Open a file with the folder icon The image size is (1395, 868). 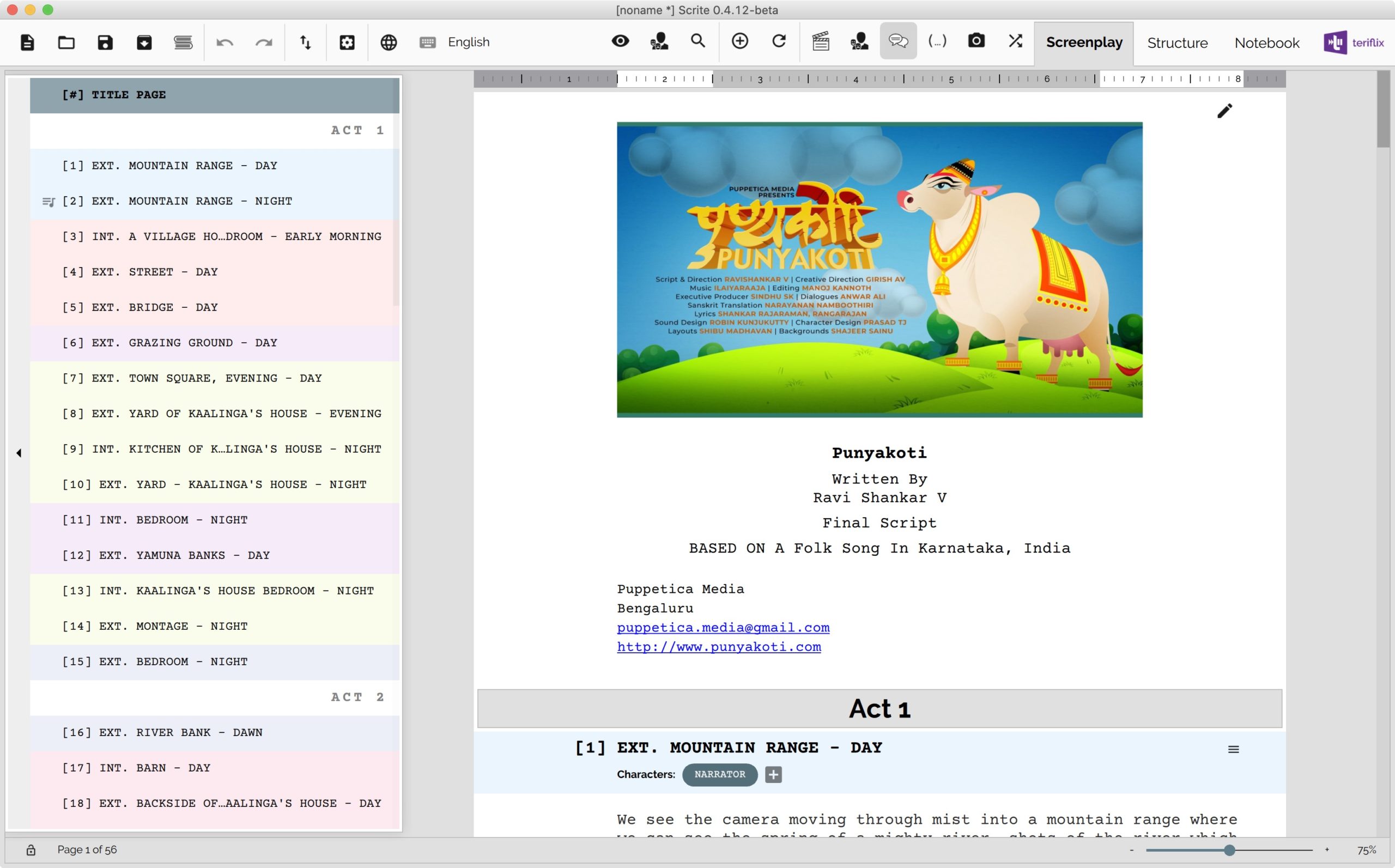(66, 42)
